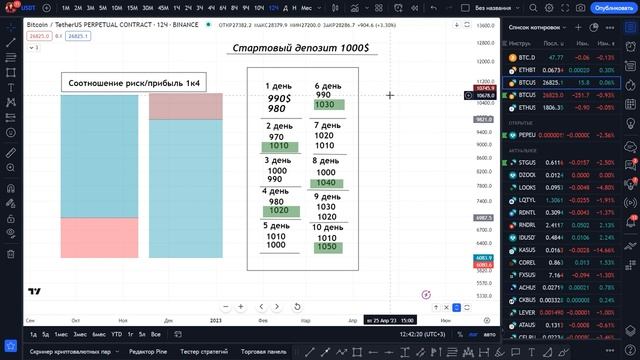Toggle percent scale '%' at bottom right
Viewport: 640px width, 360px height.
[x=460, y=334]
